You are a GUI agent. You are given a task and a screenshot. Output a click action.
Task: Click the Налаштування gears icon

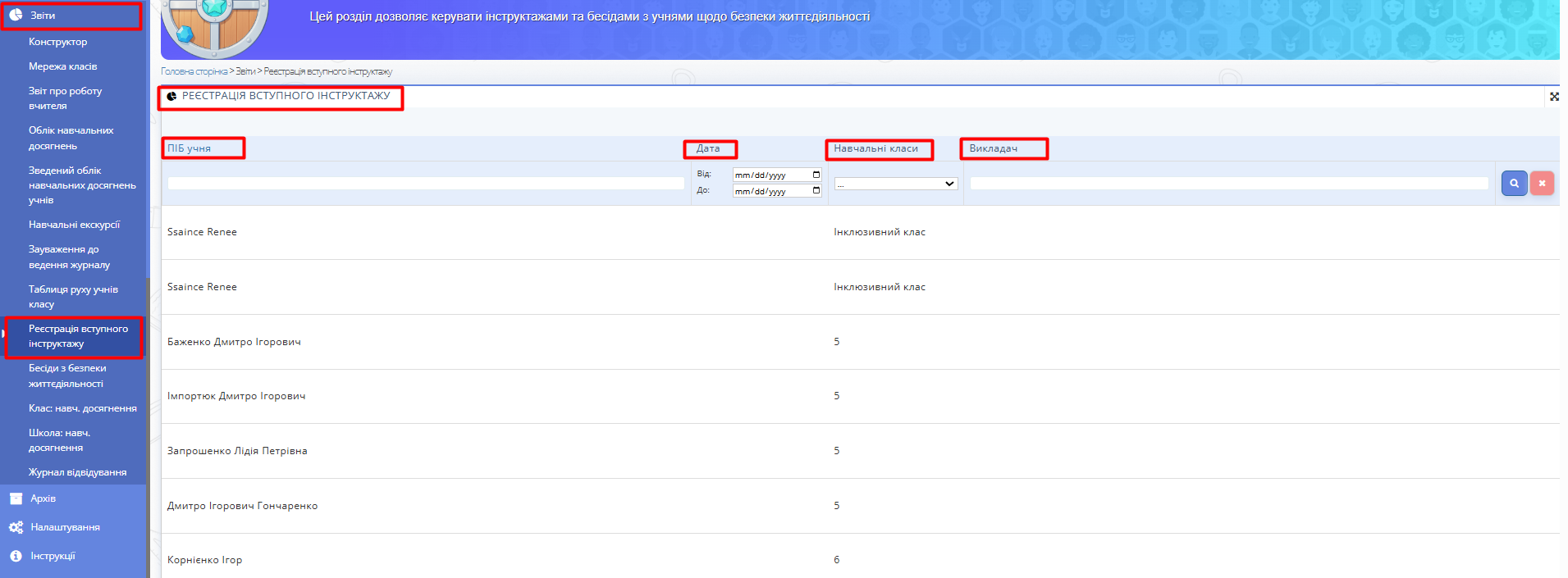tap(16, 527)
